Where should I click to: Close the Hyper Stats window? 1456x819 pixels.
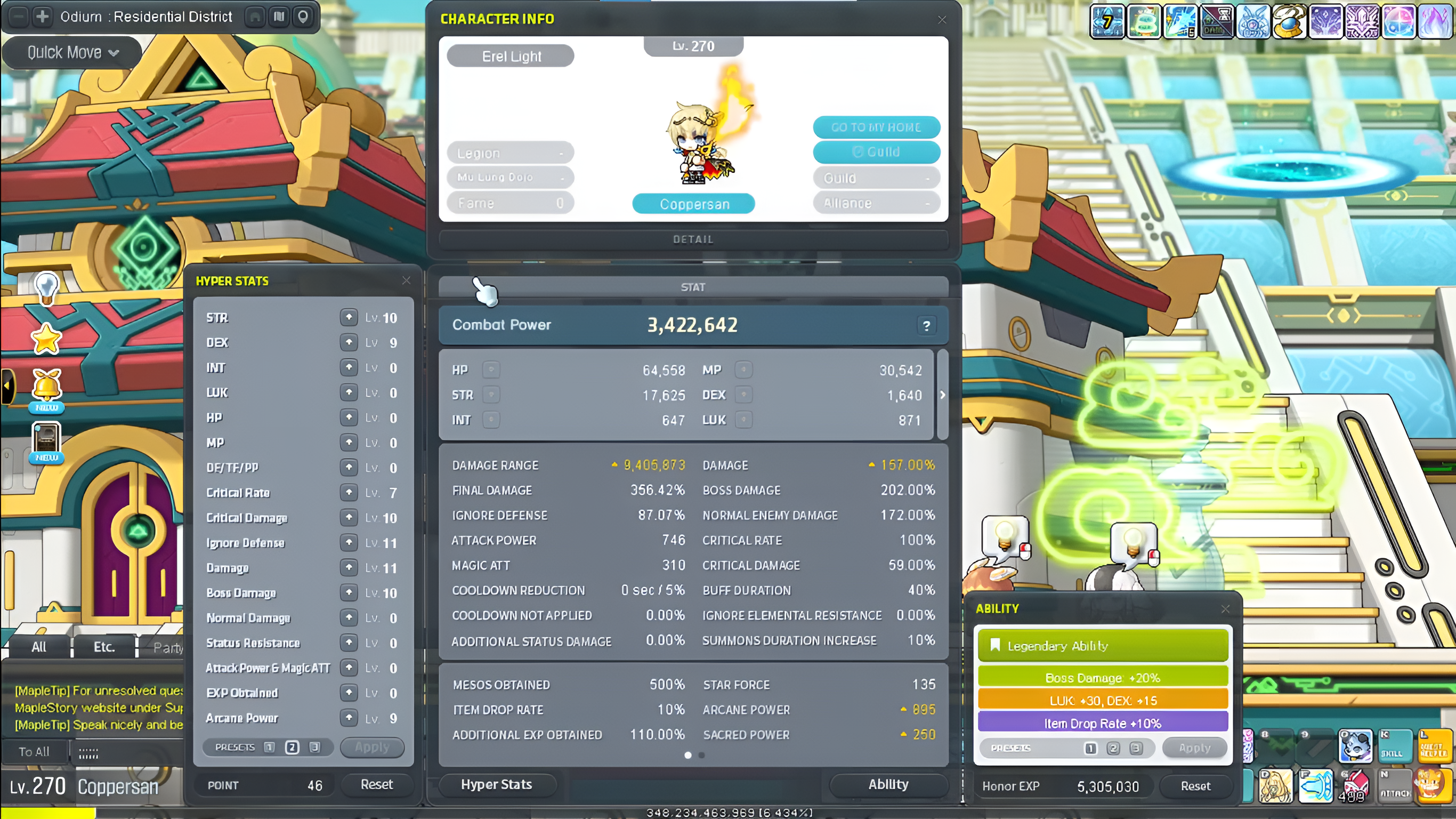click(407, 280)
